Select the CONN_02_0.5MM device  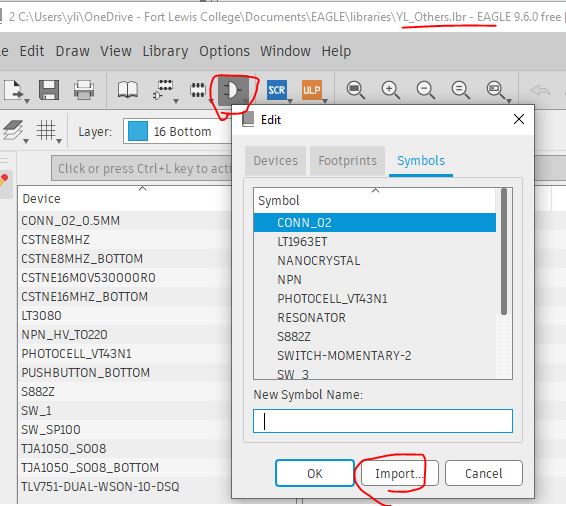click(x=125, y=221)
